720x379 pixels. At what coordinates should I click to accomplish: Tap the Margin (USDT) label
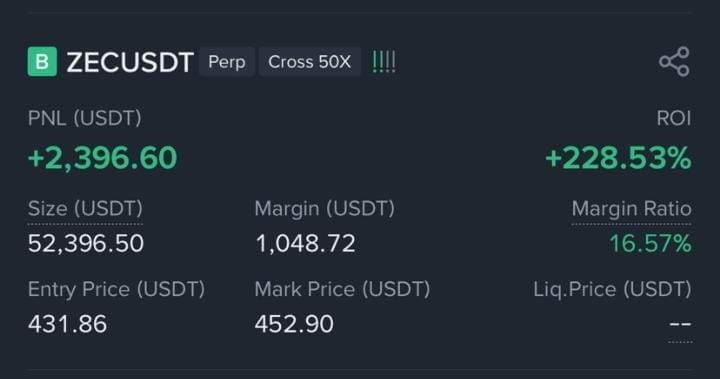click(325, 209)
